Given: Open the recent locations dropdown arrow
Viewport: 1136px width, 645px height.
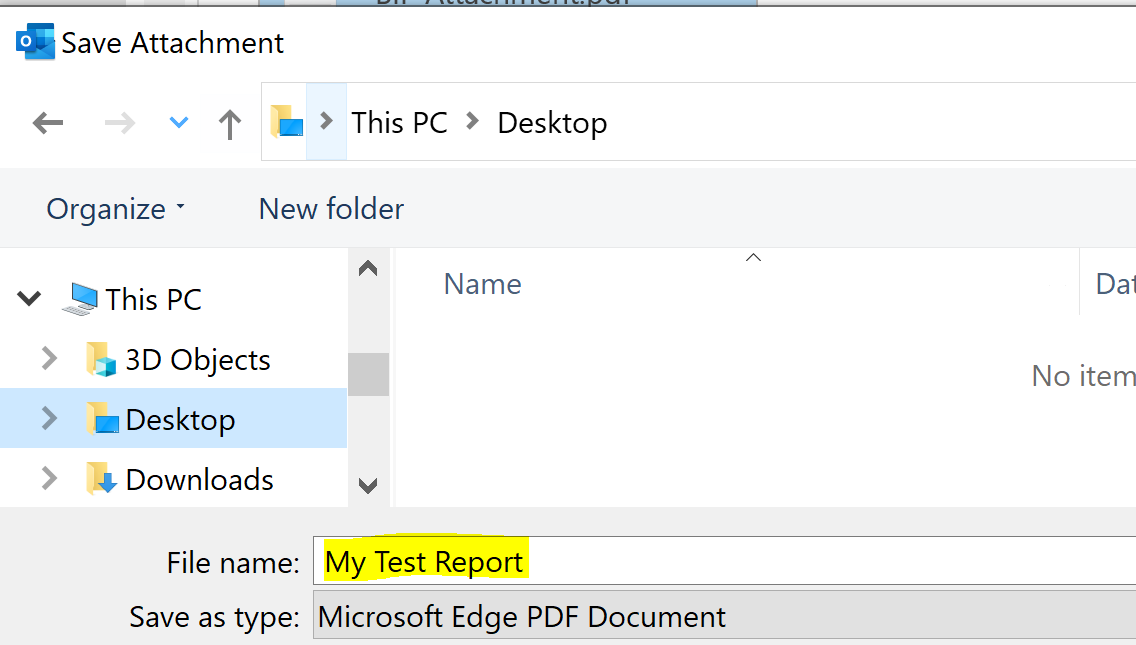Looking at the screenshot, I should (177, 122).
